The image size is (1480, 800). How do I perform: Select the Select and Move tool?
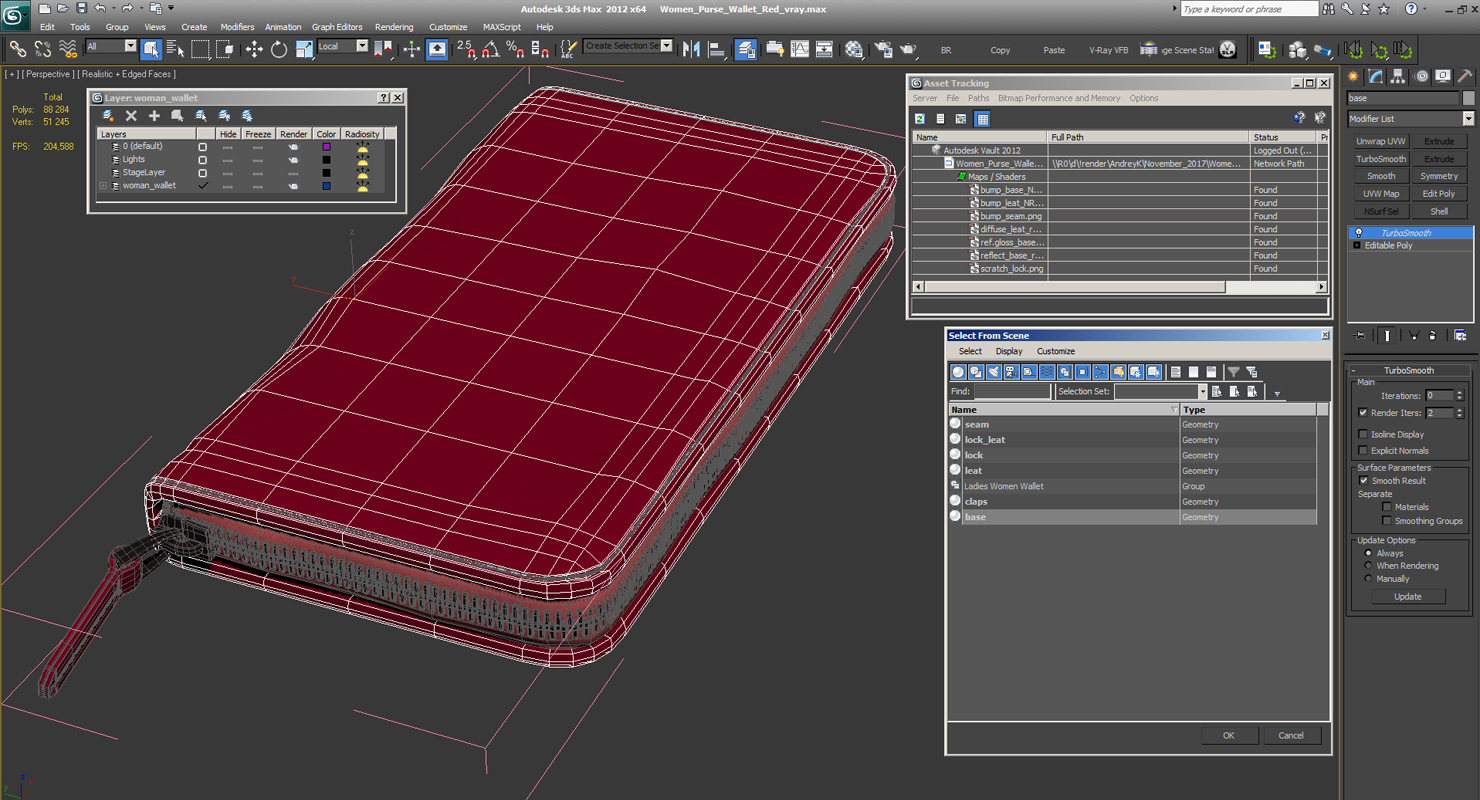(x=254, y=49)
